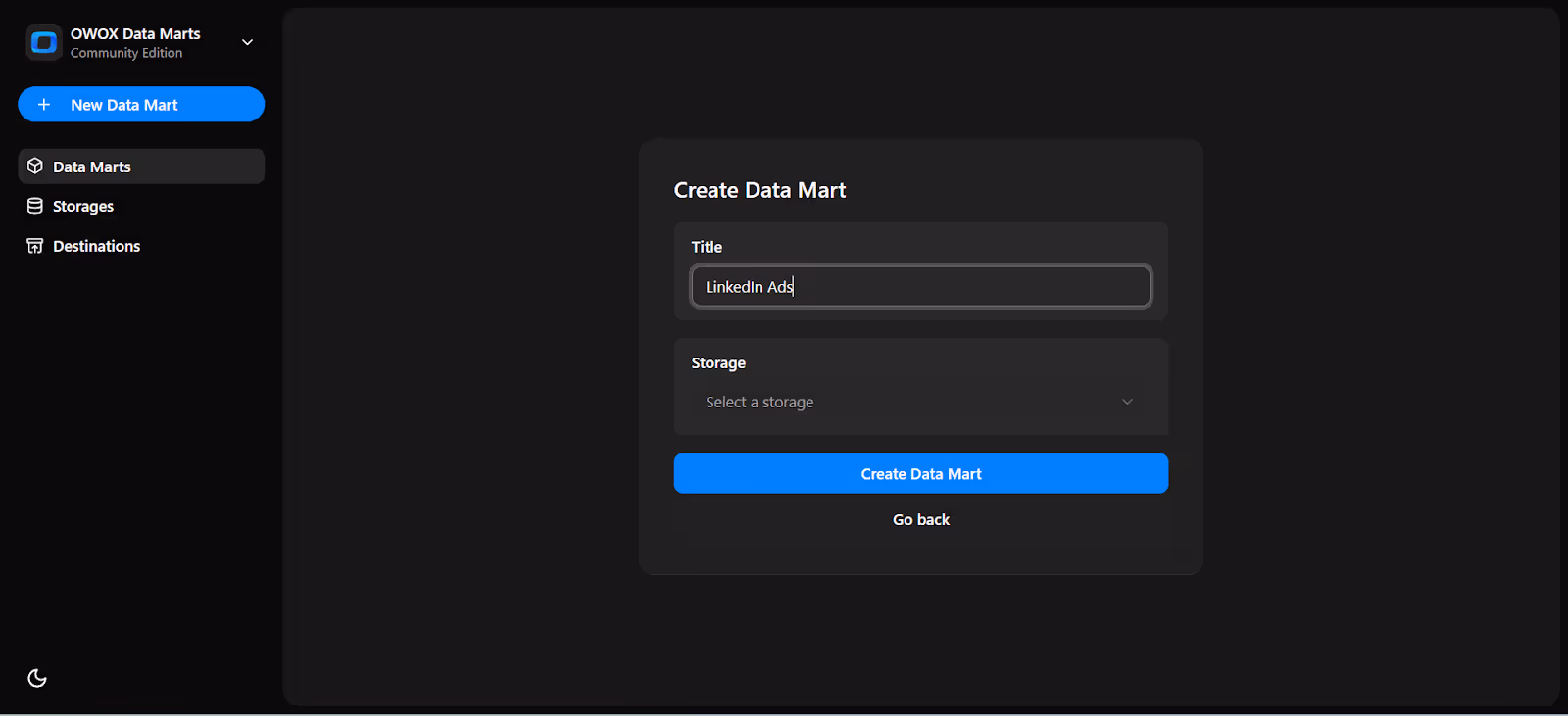Click the Title field label
The image size is (1568, 716).
pyautogui.click(x=707, y=247)
